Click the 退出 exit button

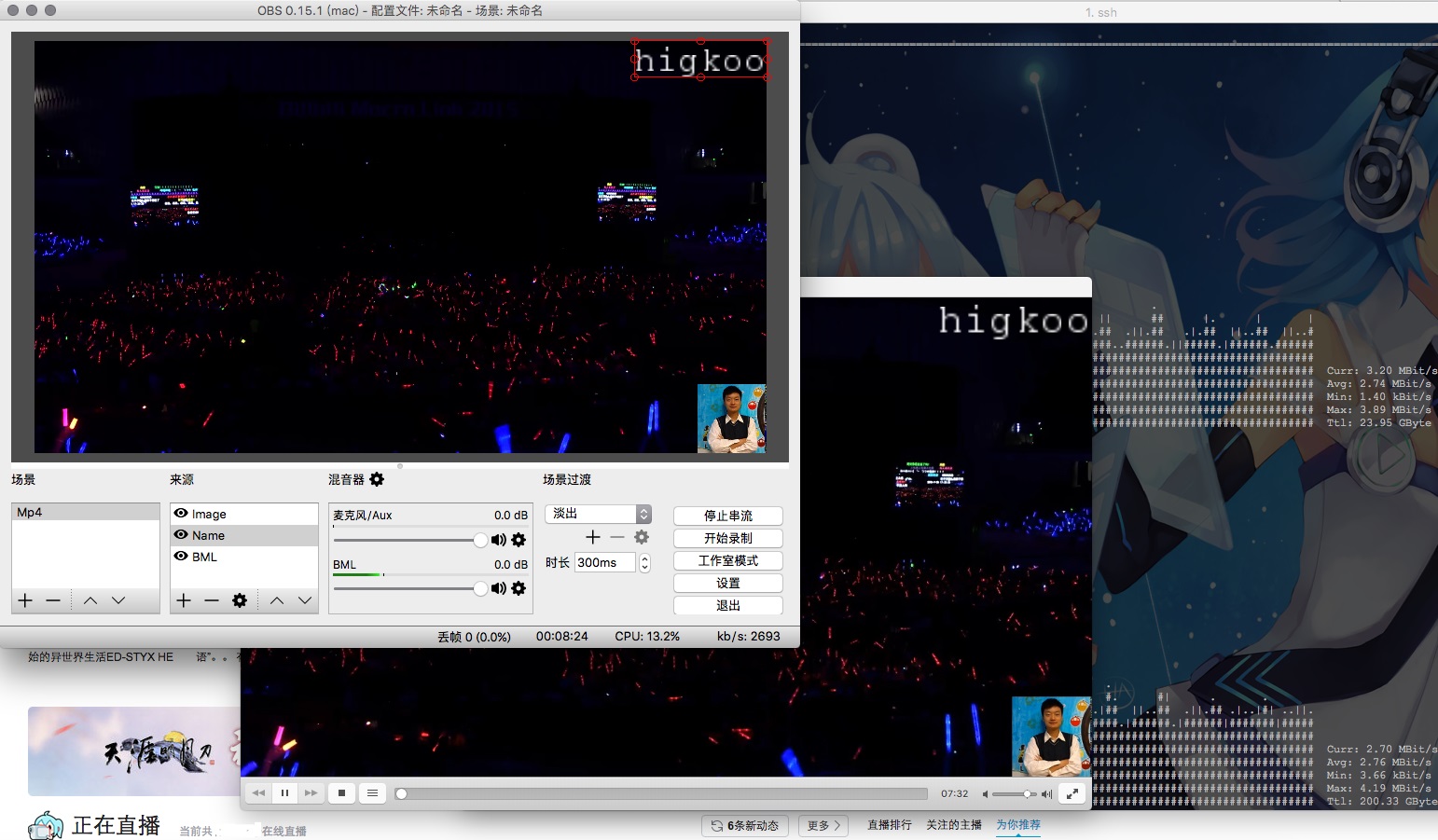pos(728,605)
